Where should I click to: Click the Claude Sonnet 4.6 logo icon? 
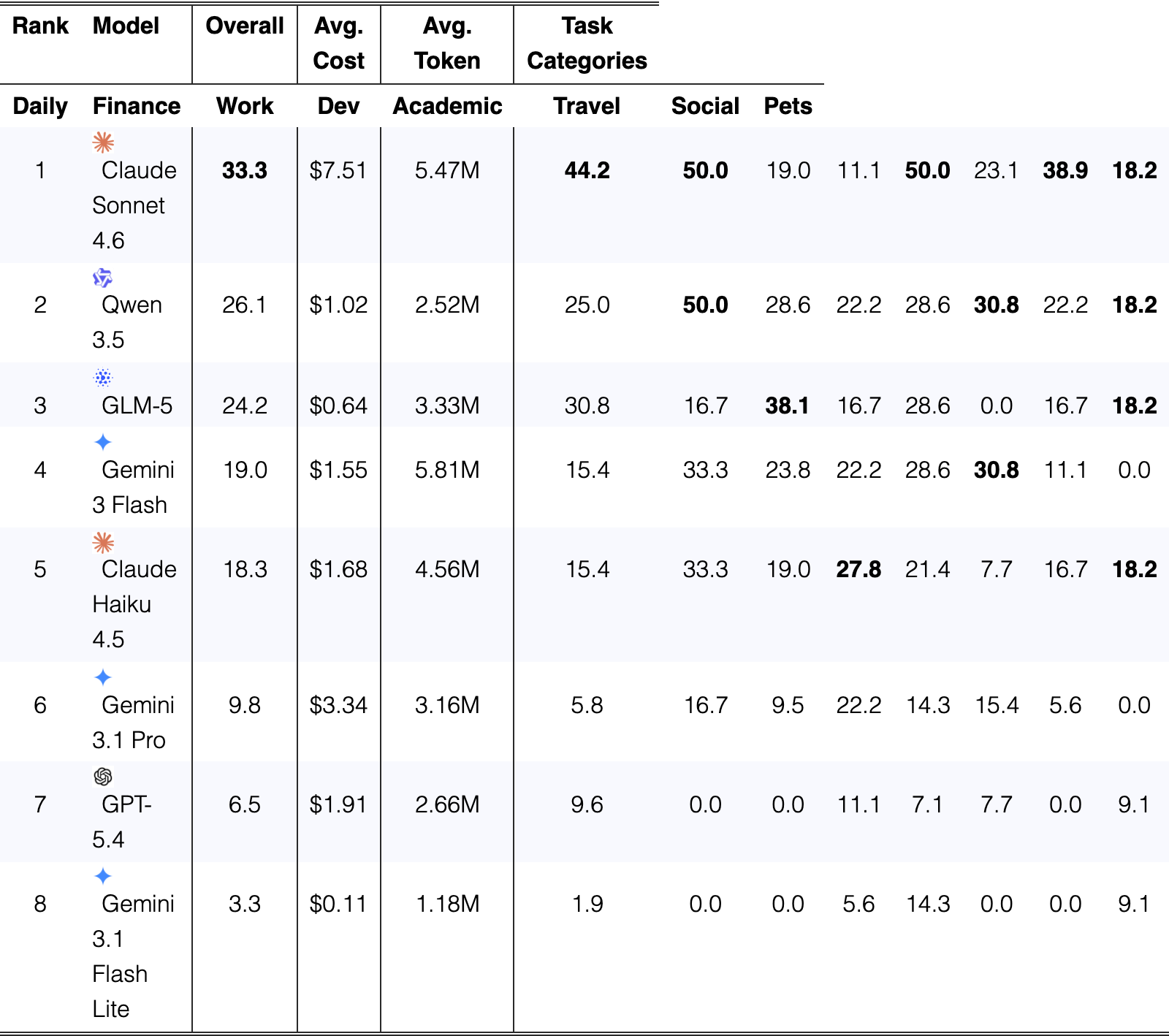click(103, 142)
